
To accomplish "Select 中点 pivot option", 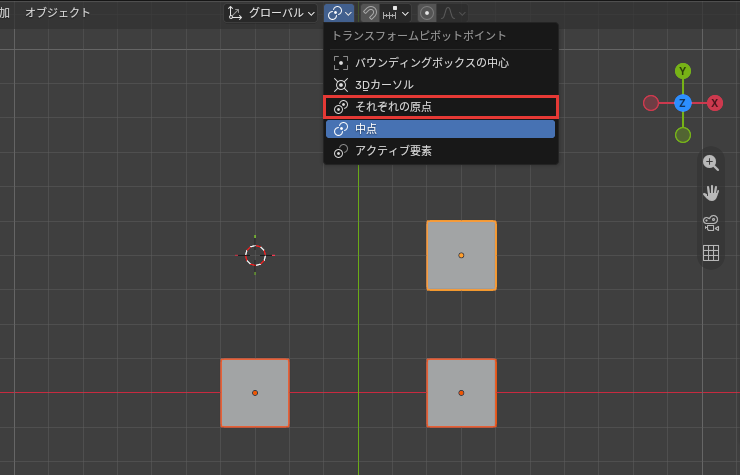I will 440,129.
